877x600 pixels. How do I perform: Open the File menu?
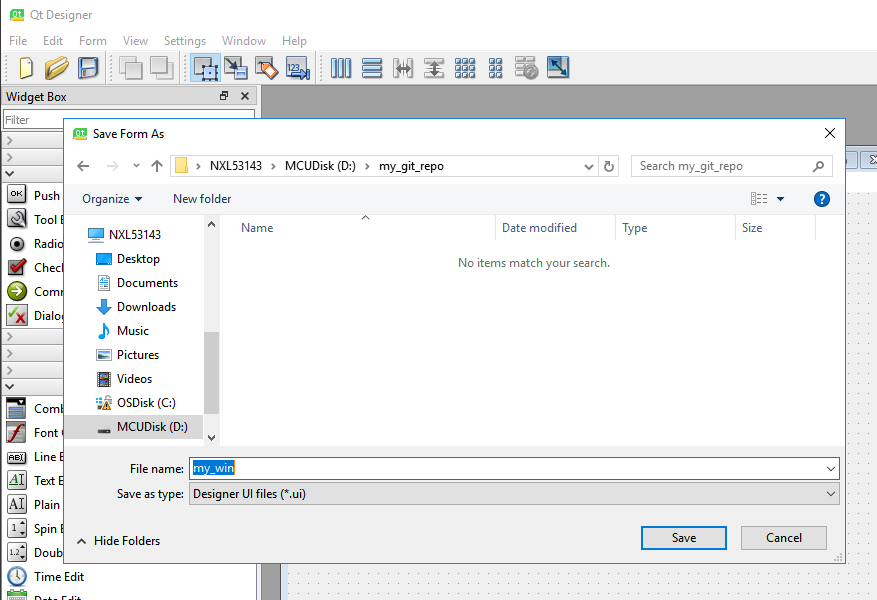(x=18, y=41)
